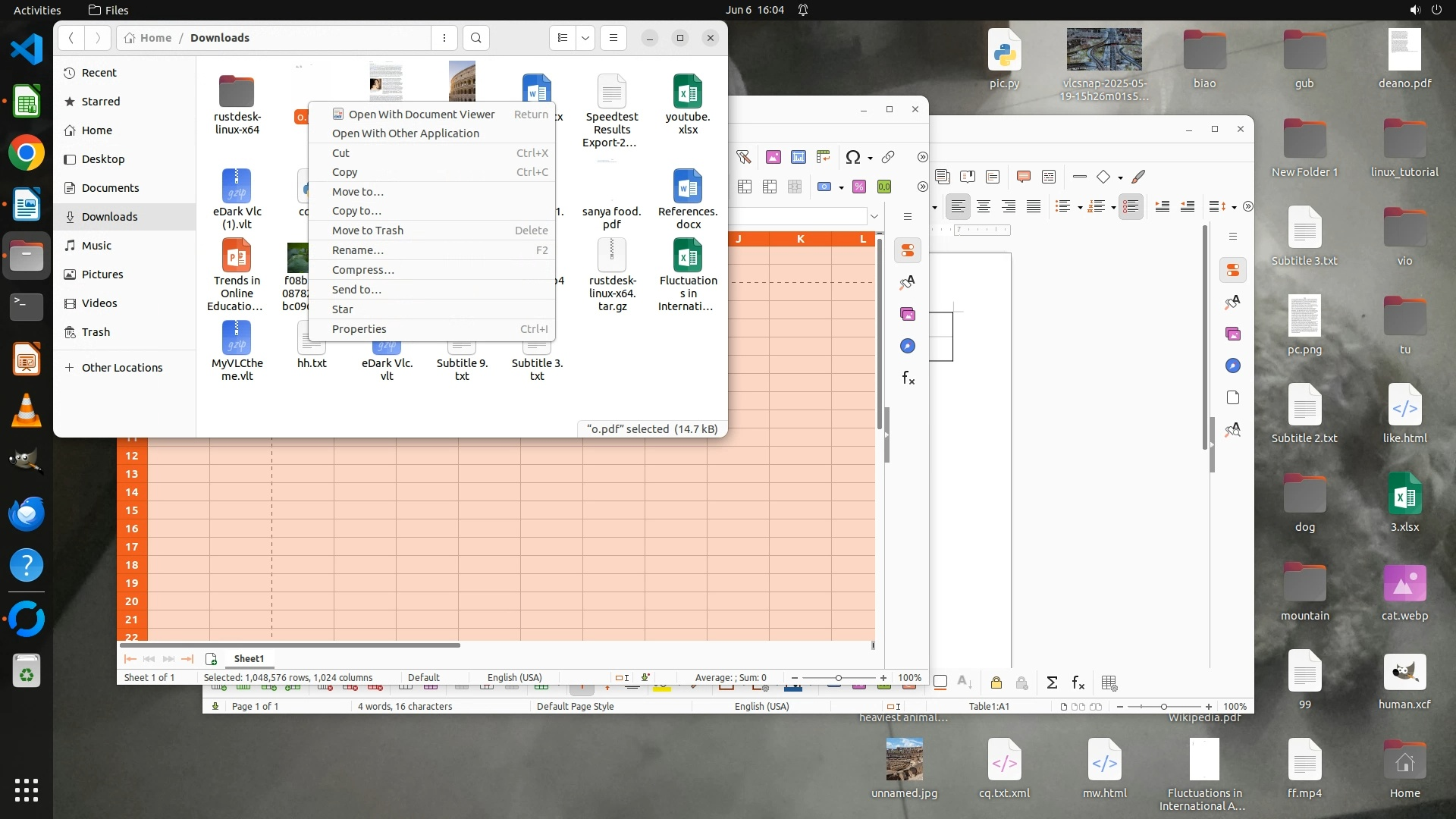Click the insert comment icon in Writer

(x=1023, y=177)
